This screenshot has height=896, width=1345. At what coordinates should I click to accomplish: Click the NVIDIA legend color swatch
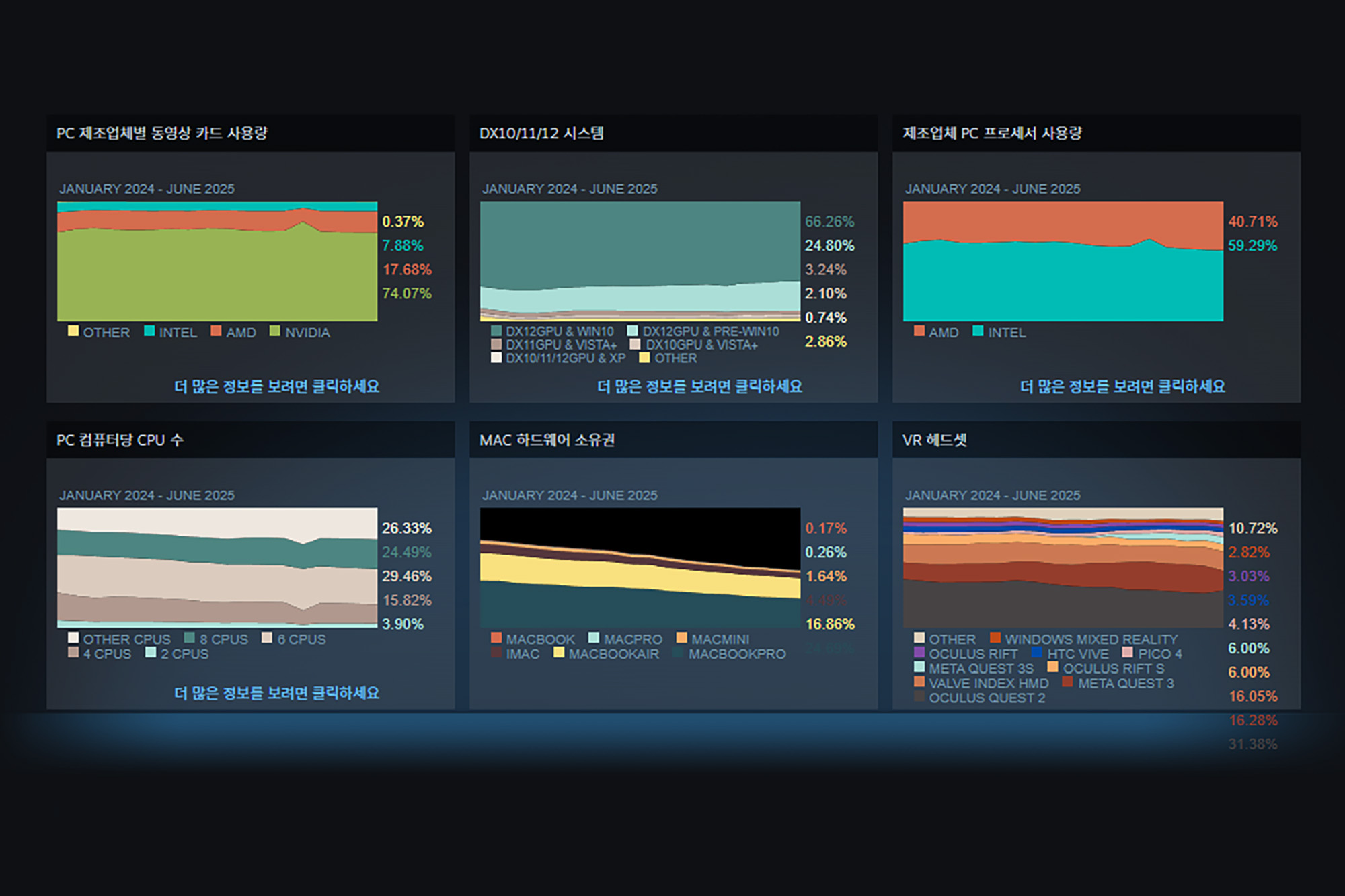click(274, 331)
